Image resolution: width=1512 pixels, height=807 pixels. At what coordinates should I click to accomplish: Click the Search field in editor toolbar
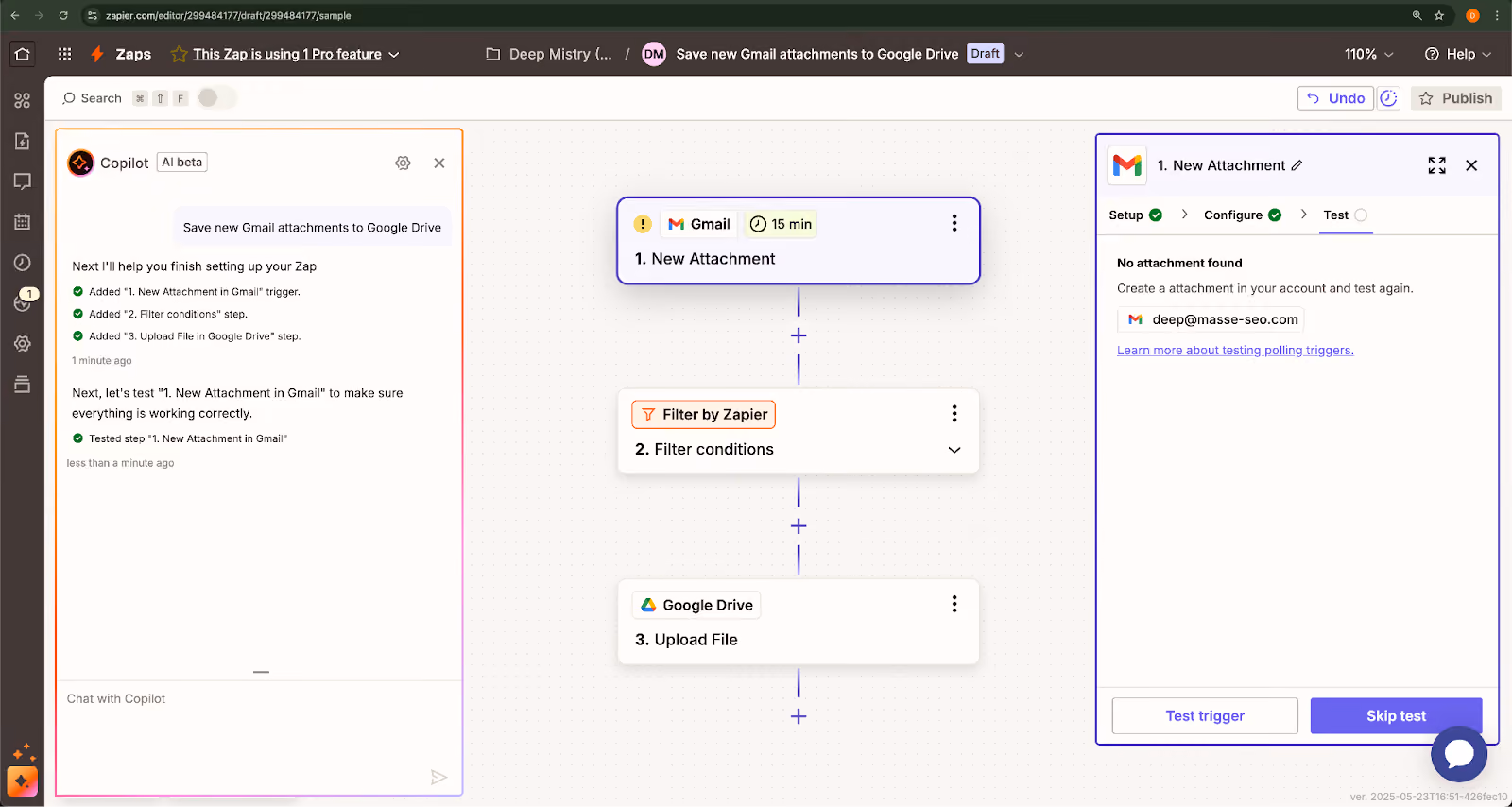click(x=92, y=98)
